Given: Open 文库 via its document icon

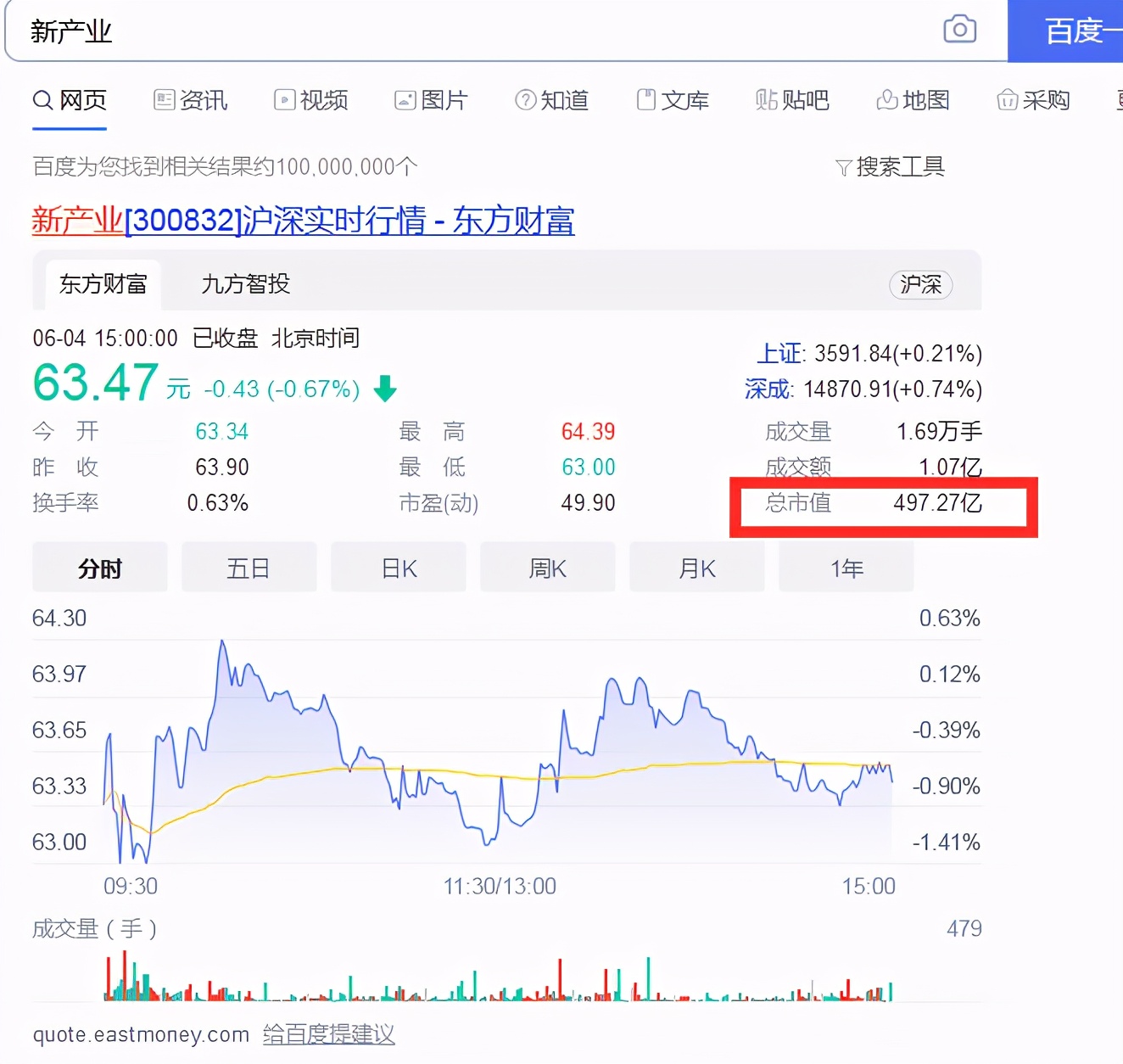Looking at the screenshot, I should pos(646,99).
